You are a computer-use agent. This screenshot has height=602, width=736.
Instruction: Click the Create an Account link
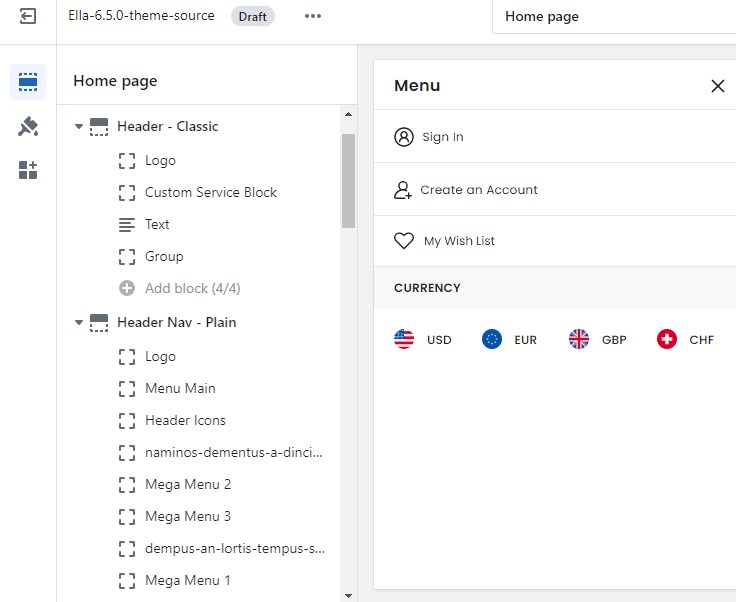pyautogui.click(x=479, y=190)
